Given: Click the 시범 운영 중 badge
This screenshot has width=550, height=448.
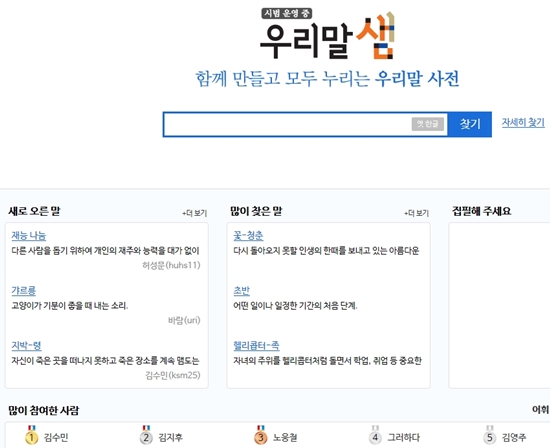Looking at the screenshot, I should tap(287, 13).
